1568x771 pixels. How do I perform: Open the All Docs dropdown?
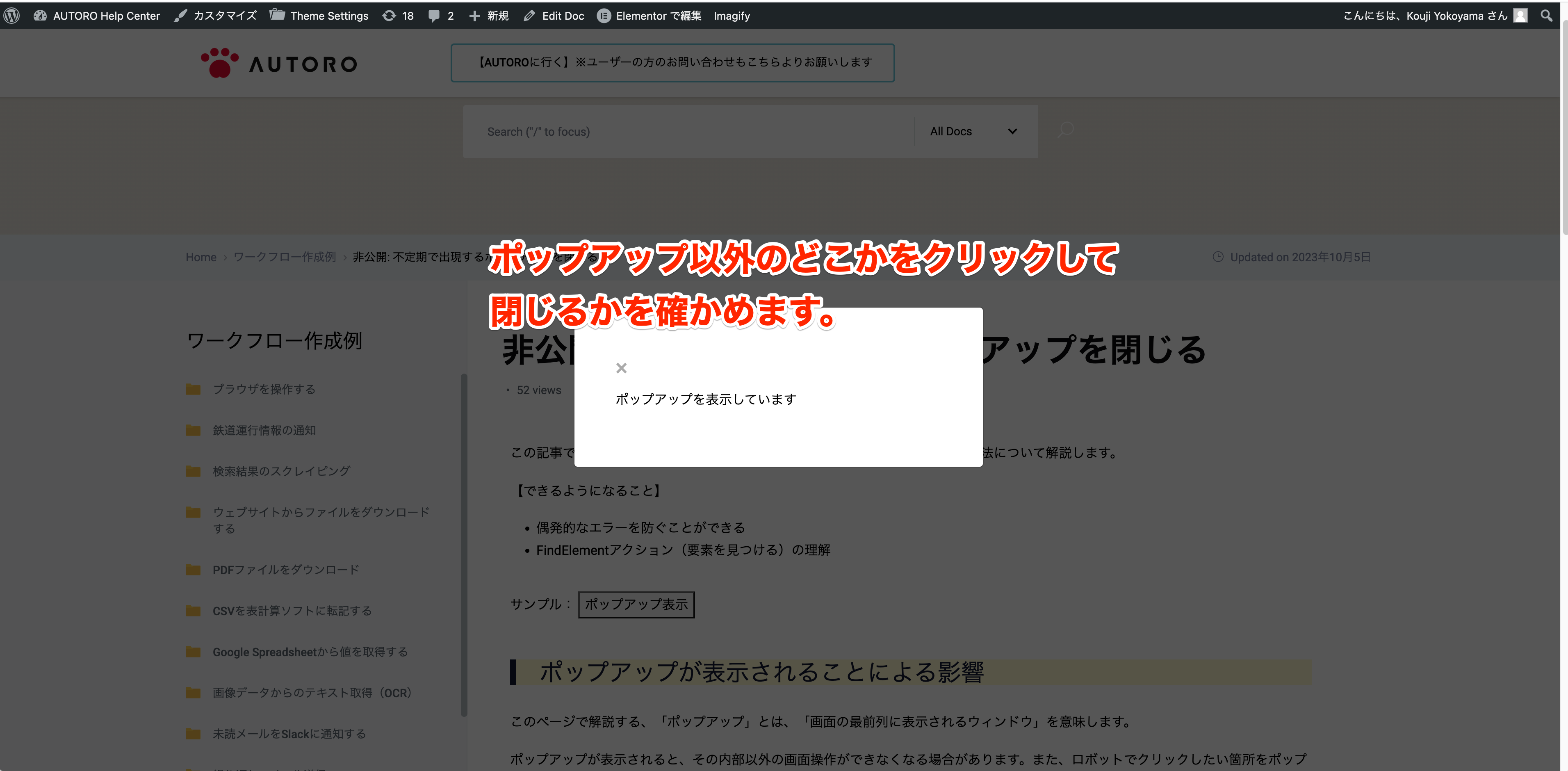click(x=973, y=131)
